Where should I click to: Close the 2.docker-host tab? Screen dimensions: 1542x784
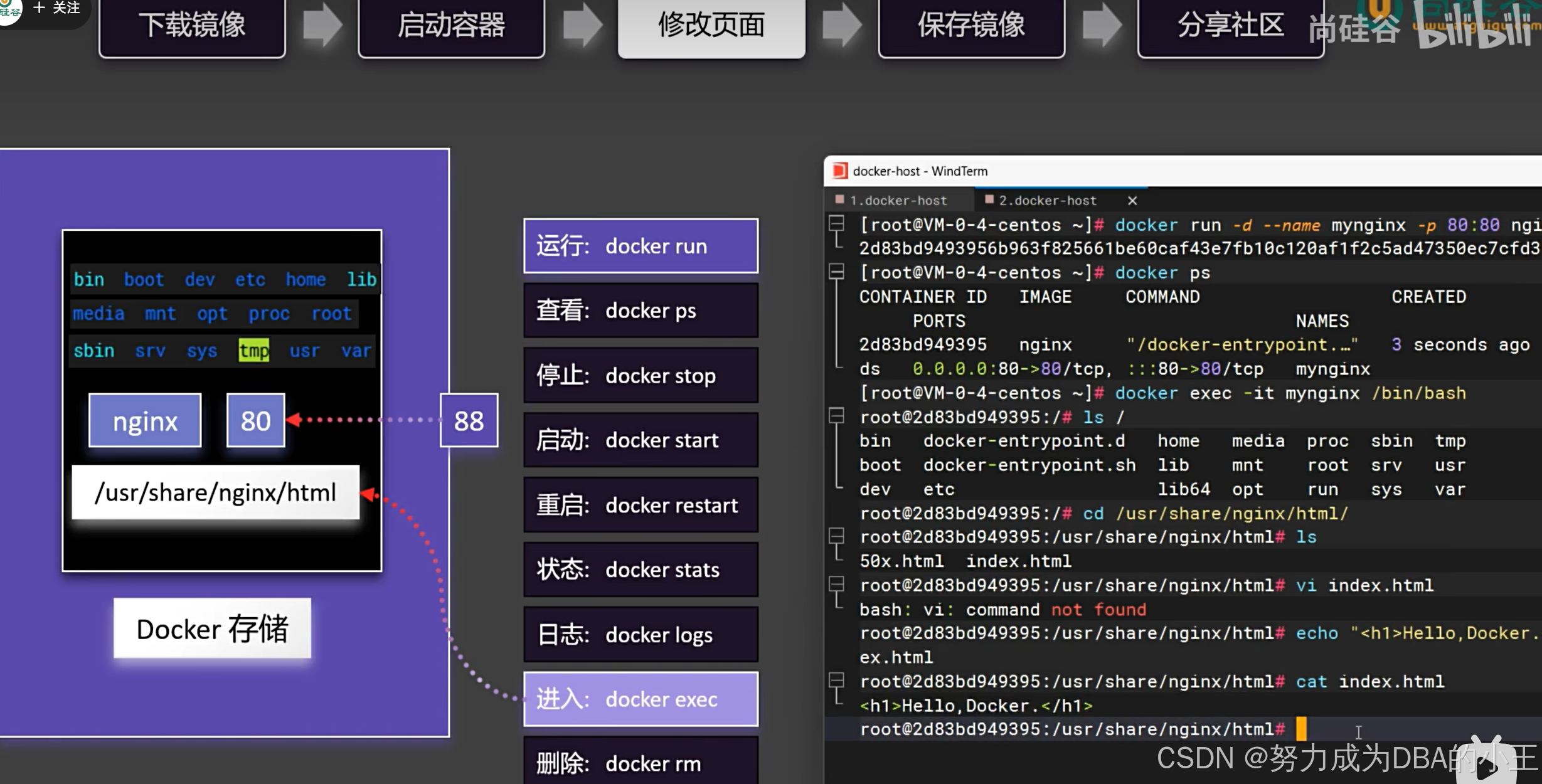(1132, 201)
